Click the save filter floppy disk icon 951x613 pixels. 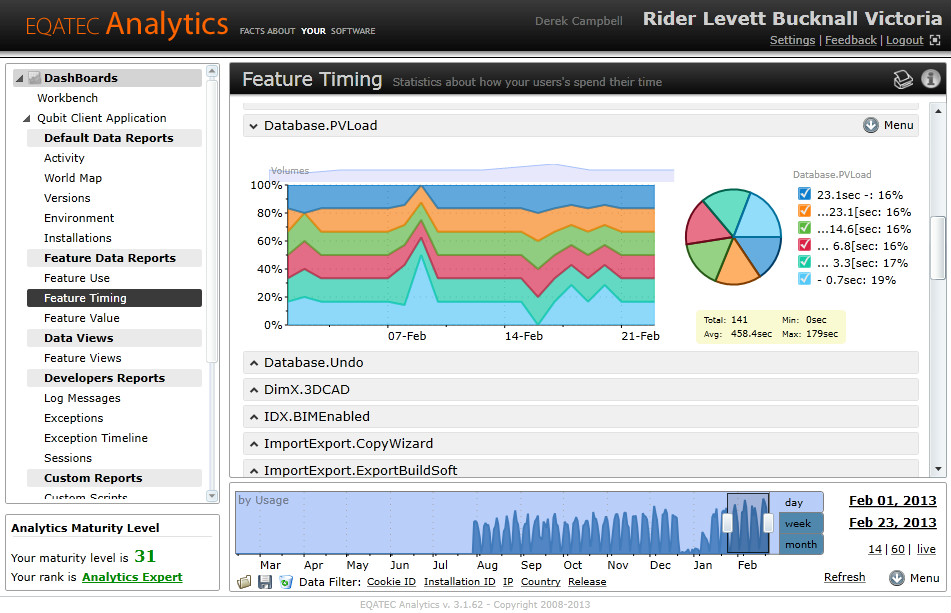coord(264,582)
